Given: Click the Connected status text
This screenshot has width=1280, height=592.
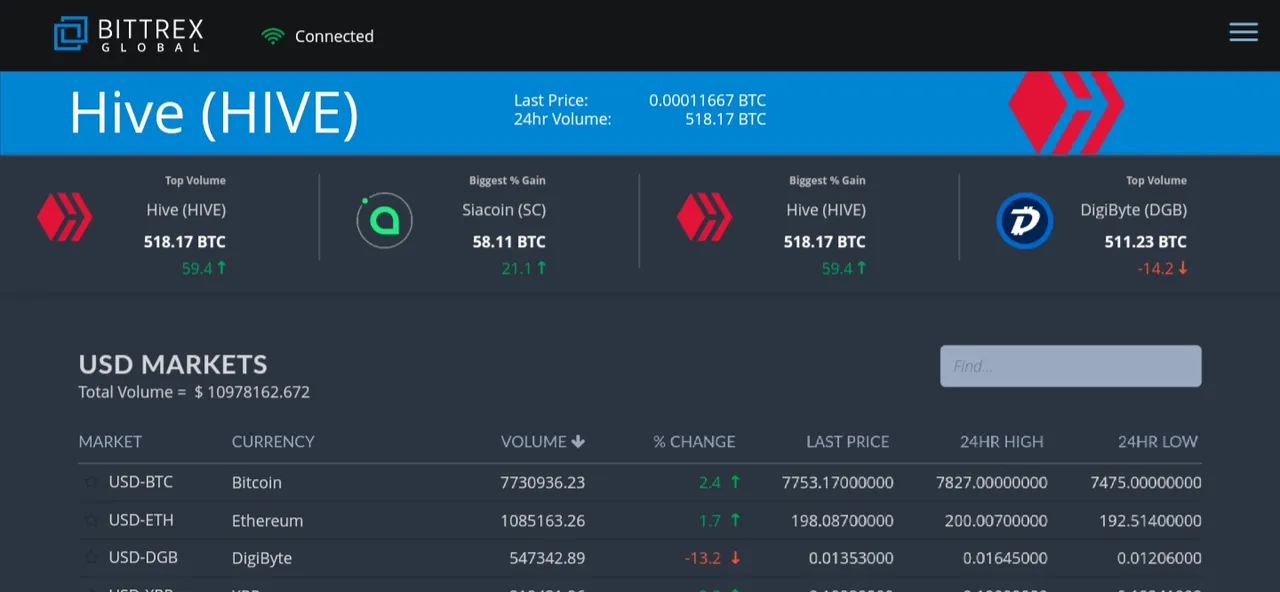Looking at the screenshot, I should [334, 36].
